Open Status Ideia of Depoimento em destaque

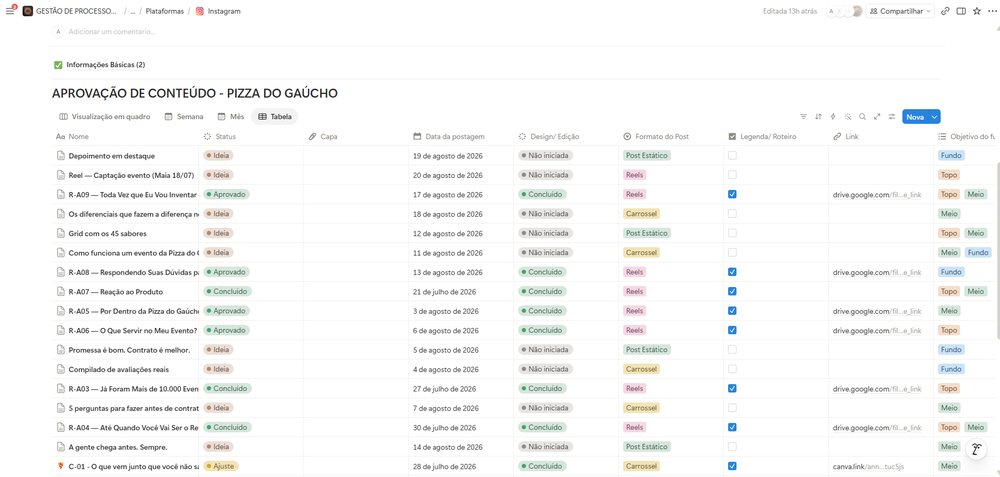pyautogui.click(x=218, y=156)
